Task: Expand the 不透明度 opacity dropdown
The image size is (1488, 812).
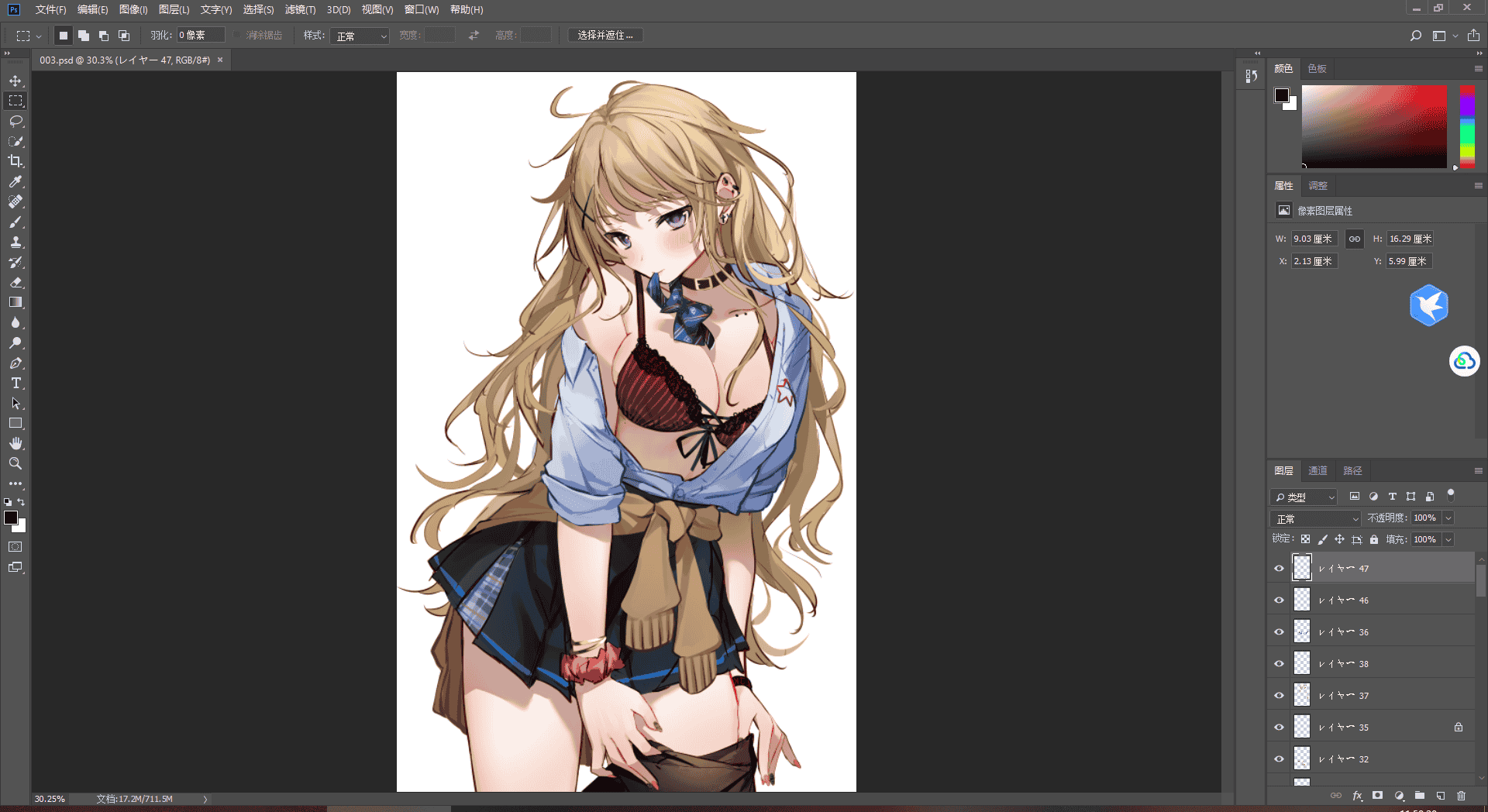Action: tap(1448, 518)
